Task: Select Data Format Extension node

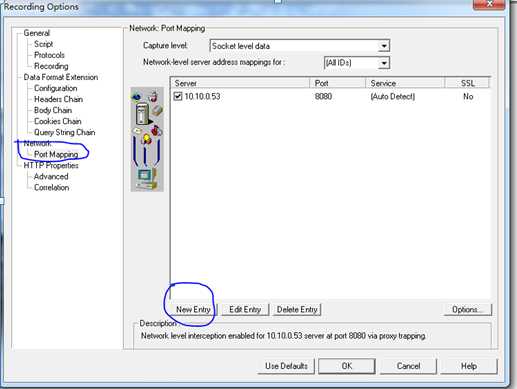Action: coord(61,77)
